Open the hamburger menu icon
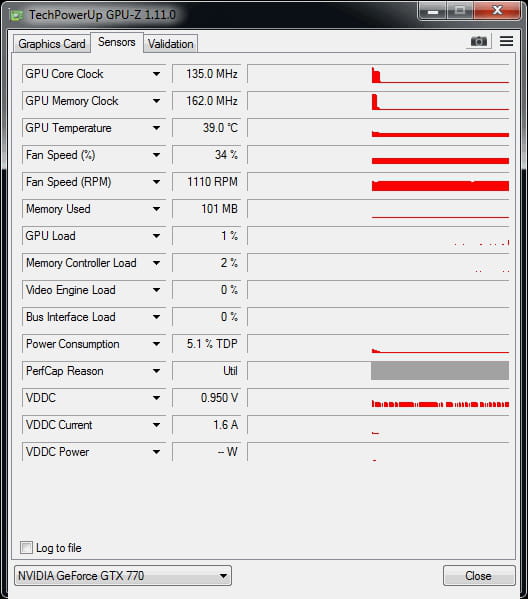 (x=506, y=41)
